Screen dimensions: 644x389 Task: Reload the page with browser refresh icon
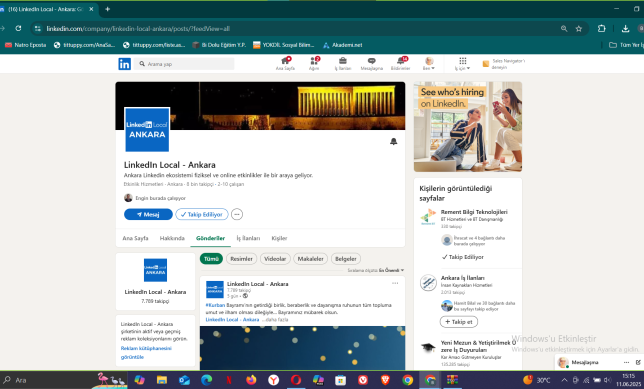pyautogui.click(x=18, y=28)
